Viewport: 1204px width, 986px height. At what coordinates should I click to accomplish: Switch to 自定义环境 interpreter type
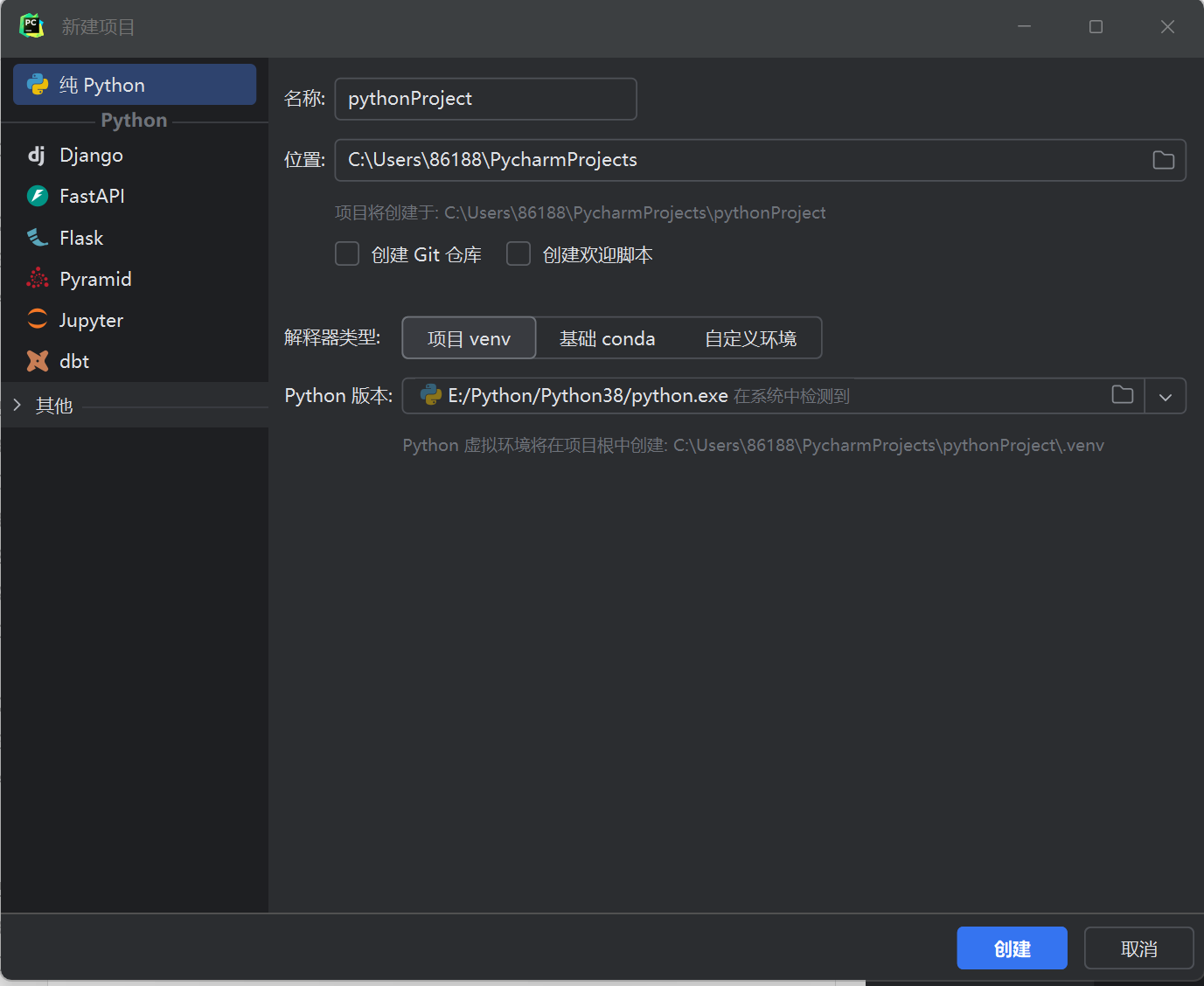(750, 338)
